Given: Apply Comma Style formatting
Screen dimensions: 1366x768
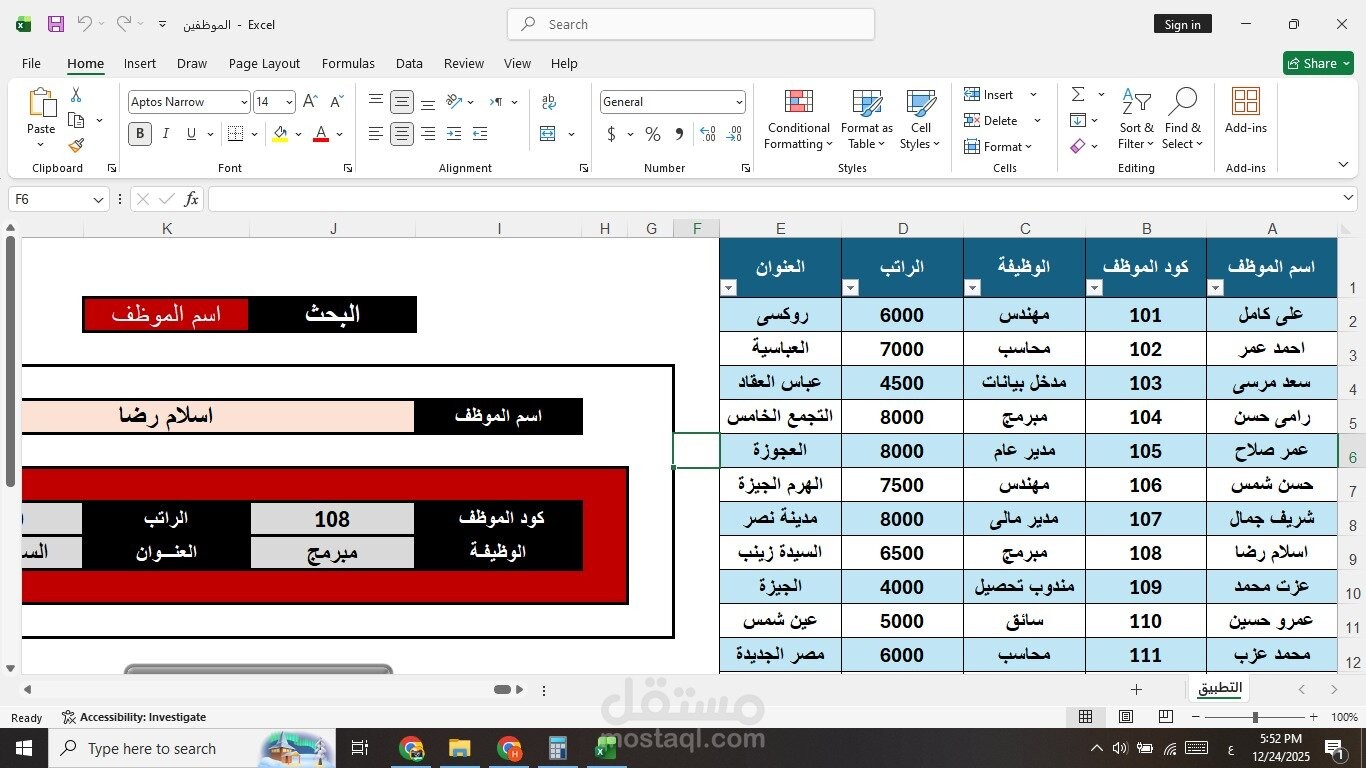Looking at the screenshot, I should click(x=678, y=133).
